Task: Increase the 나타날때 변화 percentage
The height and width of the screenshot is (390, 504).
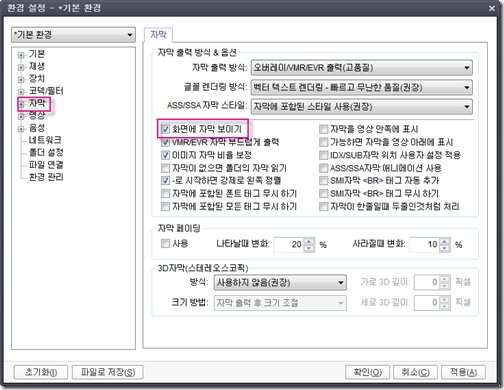Action: click(x=309, y=241)
